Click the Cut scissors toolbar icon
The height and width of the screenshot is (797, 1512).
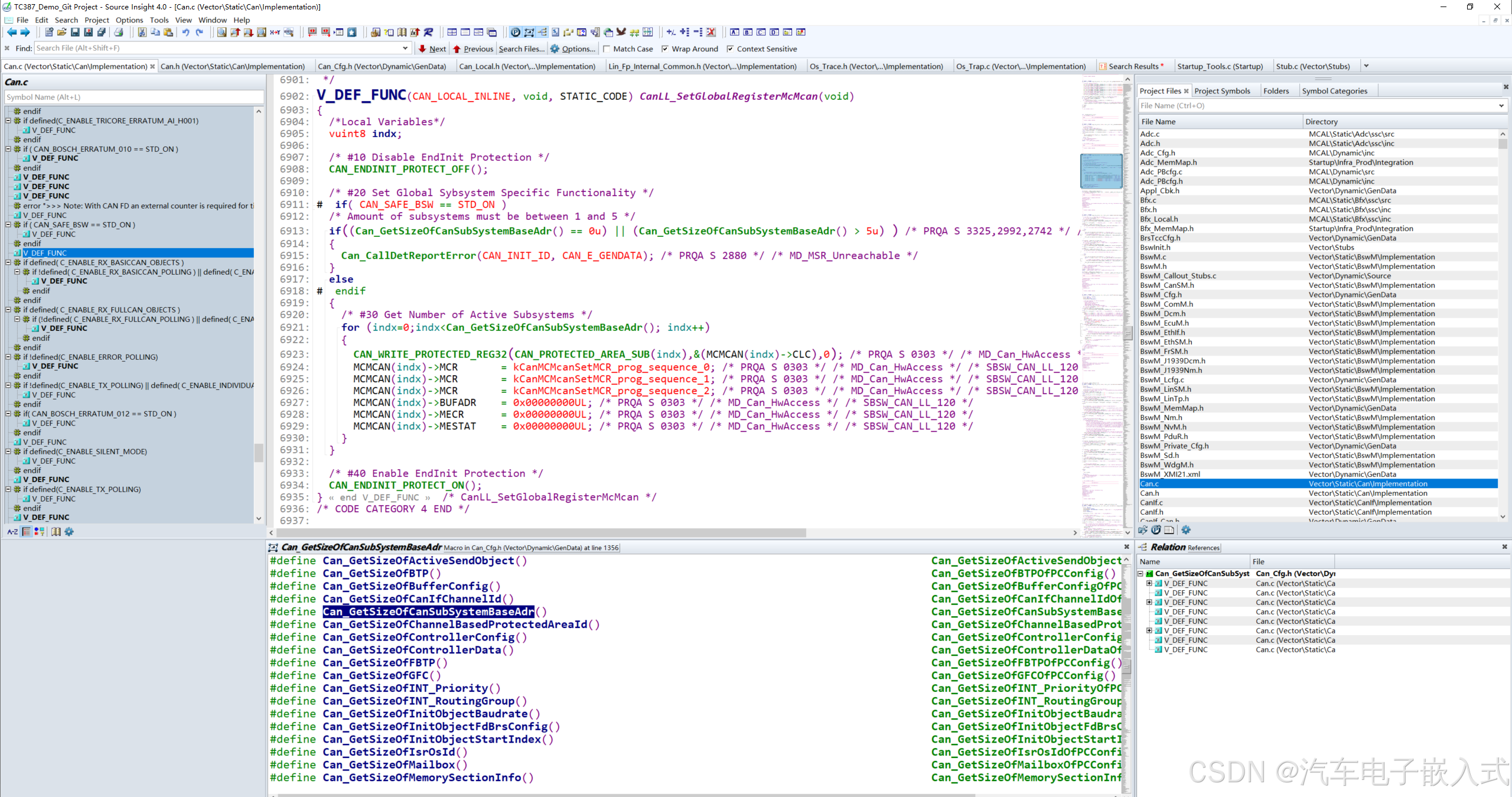click(142, 32)
